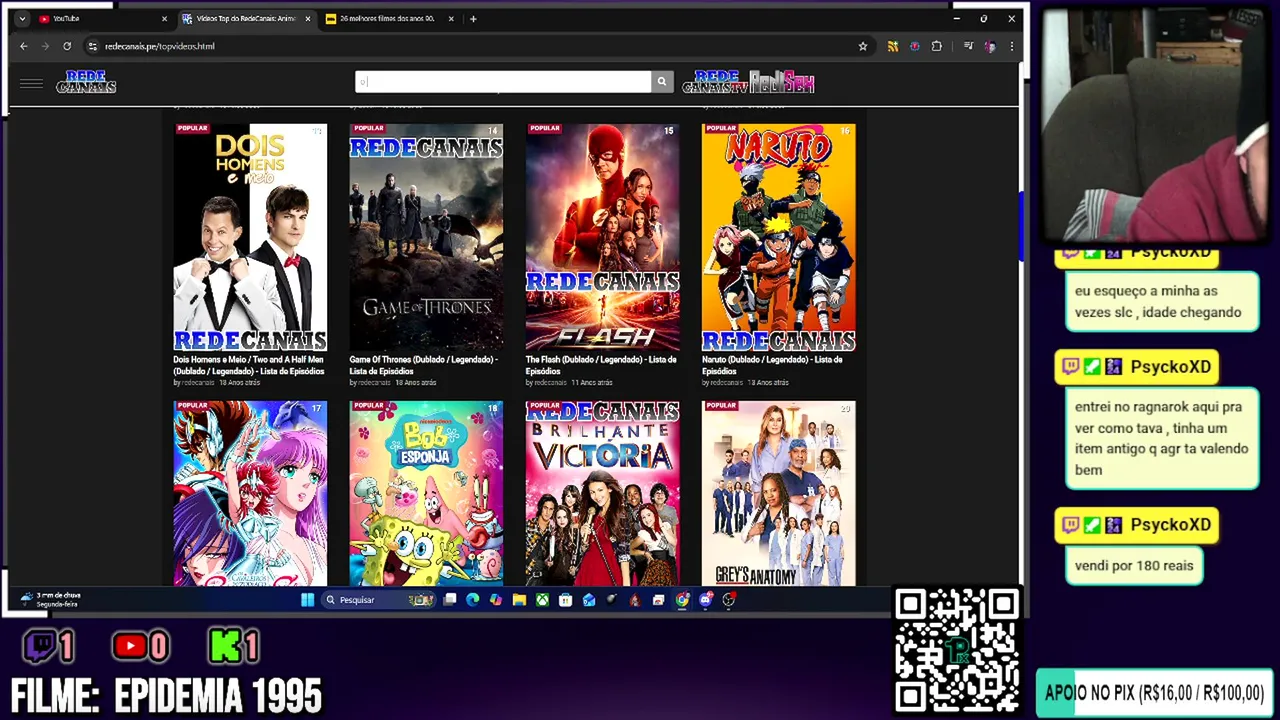
Task: Switch to the YouTube tab
Action: [101, 19]
